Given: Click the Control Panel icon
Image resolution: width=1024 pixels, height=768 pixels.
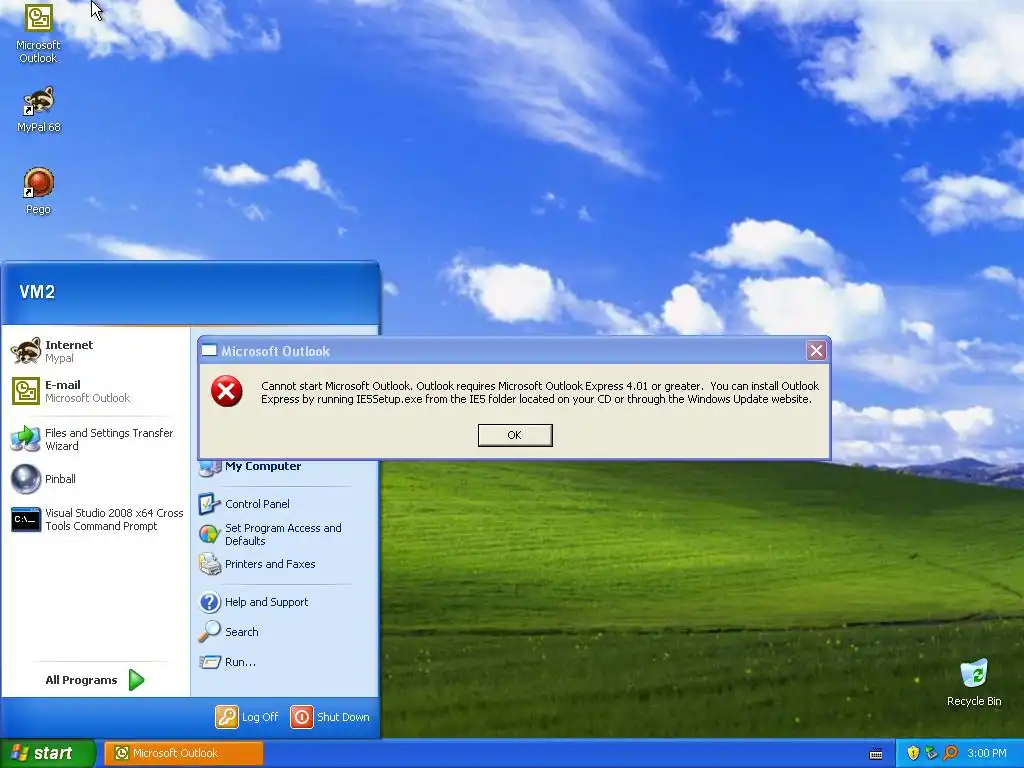Looking at the screenshot, I should pos(209,504).
